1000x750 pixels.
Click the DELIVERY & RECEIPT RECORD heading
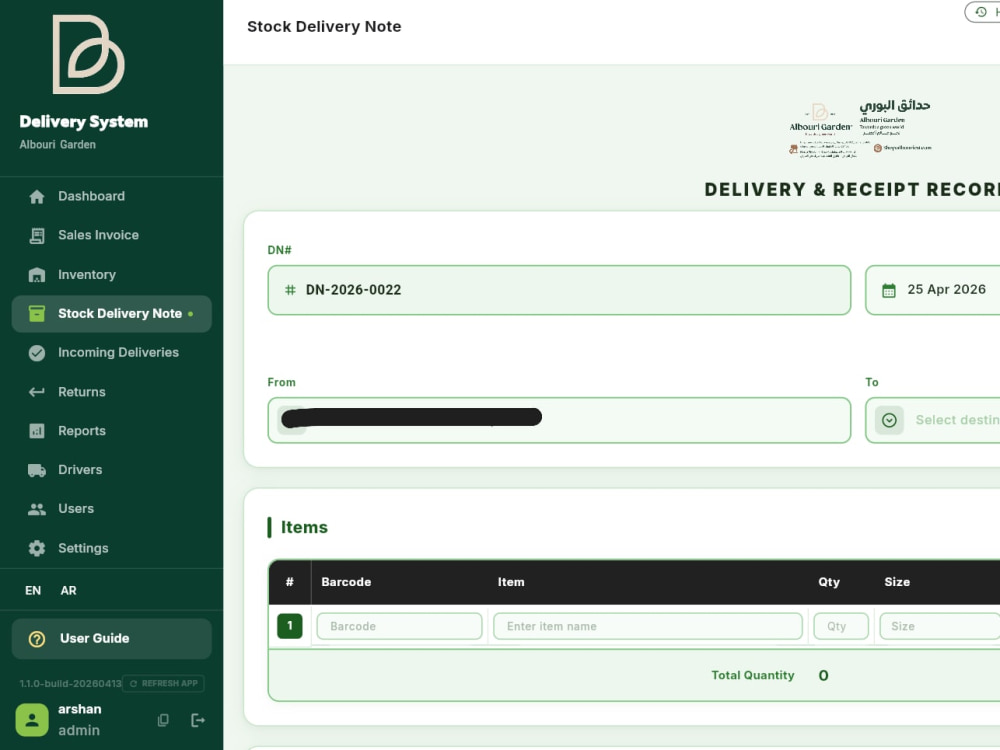[852, 189]
